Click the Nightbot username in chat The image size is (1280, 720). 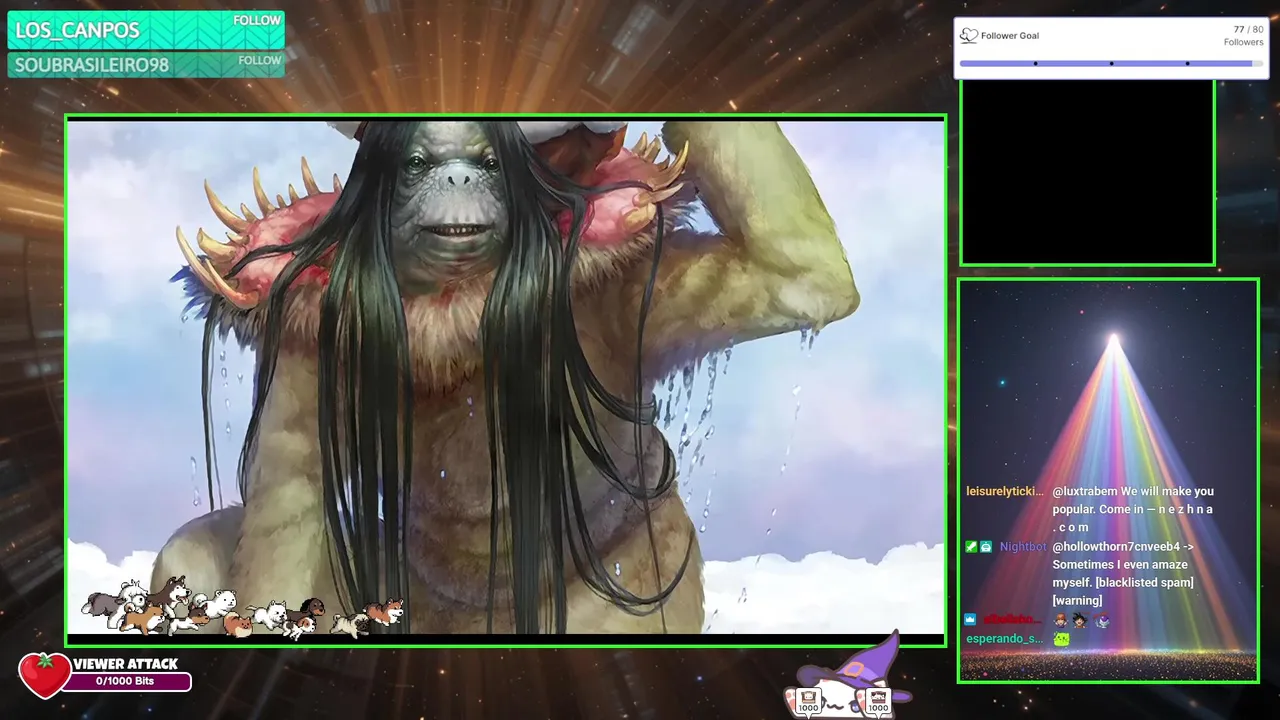click(x=1023, y=547)
